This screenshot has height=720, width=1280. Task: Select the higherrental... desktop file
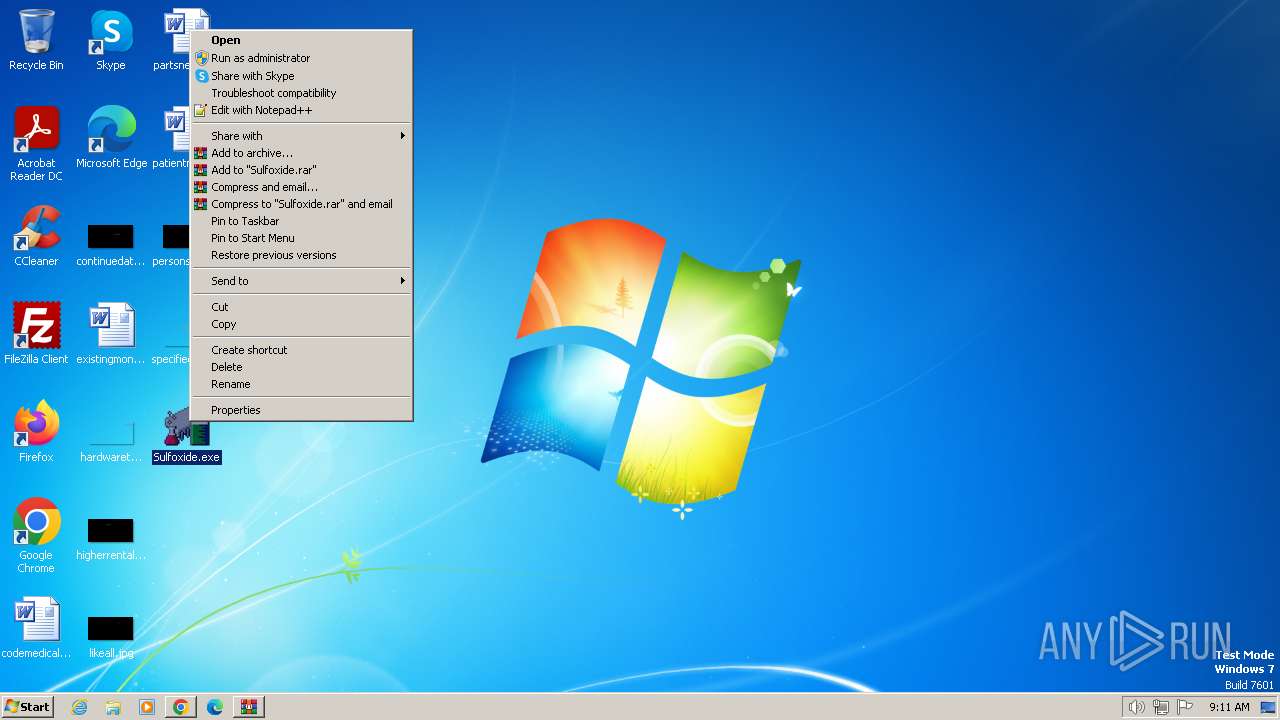pos(111,539)
